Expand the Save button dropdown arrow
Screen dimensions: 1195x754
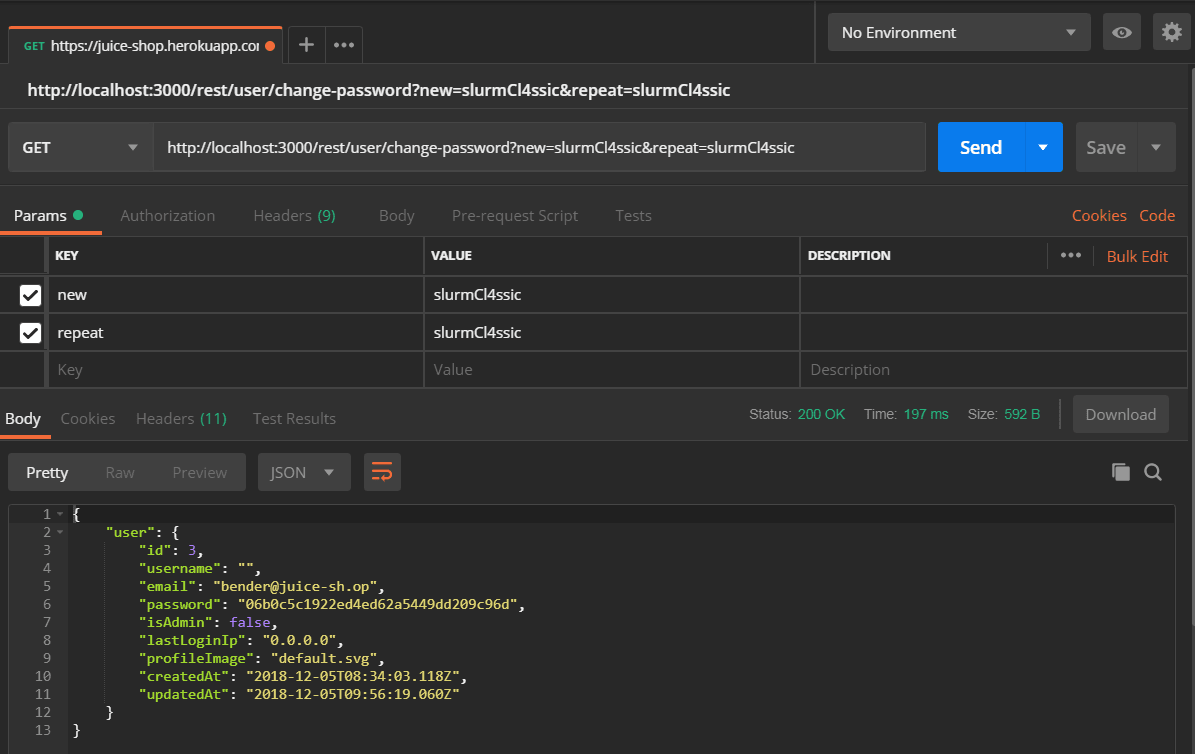pyautogui.click(x=1156, y=147)
